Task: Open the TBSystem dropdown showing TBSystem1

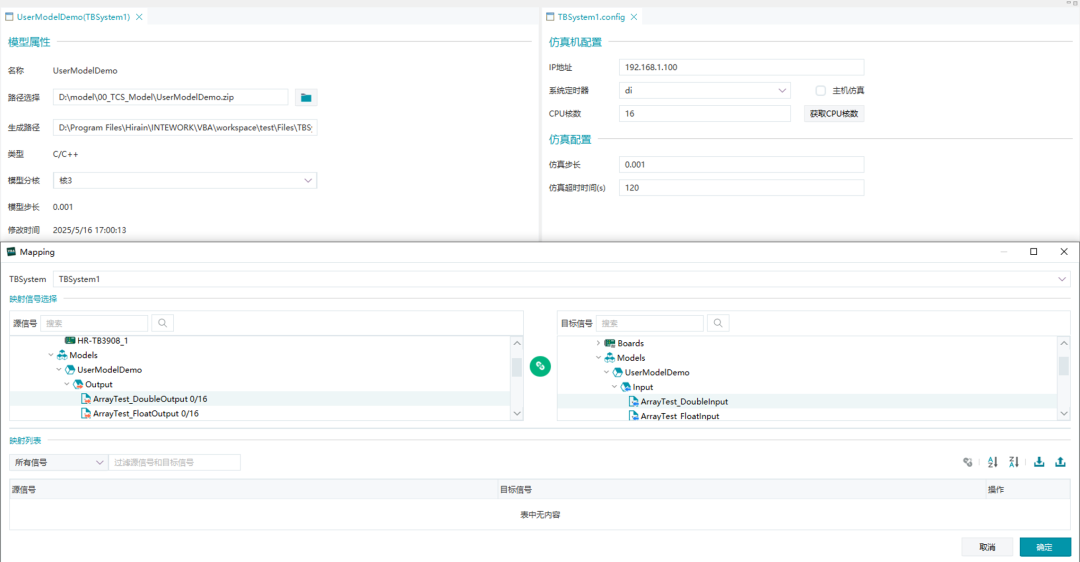Action: pos(561,279)
